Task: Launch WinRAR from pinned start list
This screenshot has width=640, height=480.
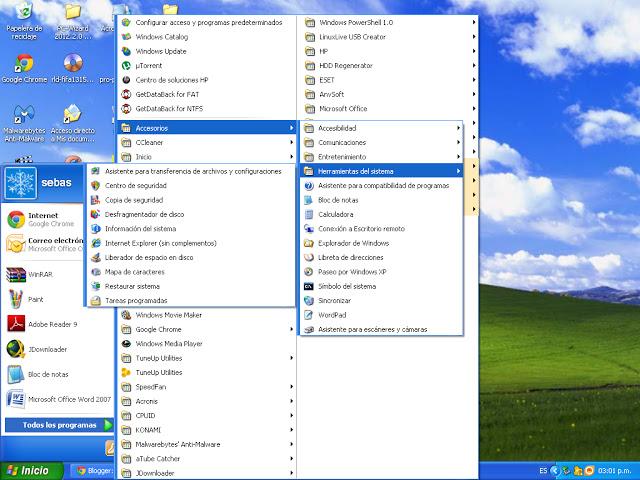Action: pos(40,274)
